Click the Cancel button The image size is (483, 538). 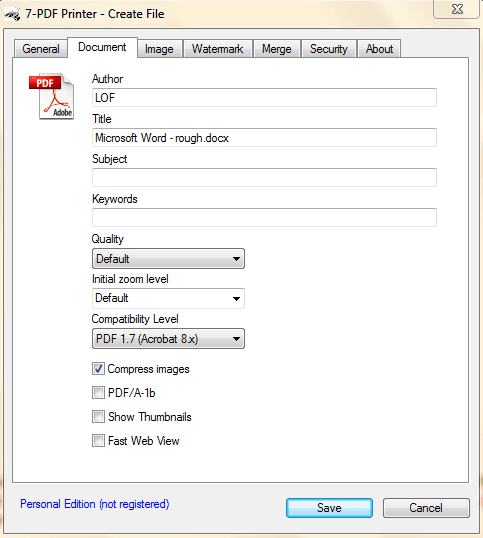point(426,508)
